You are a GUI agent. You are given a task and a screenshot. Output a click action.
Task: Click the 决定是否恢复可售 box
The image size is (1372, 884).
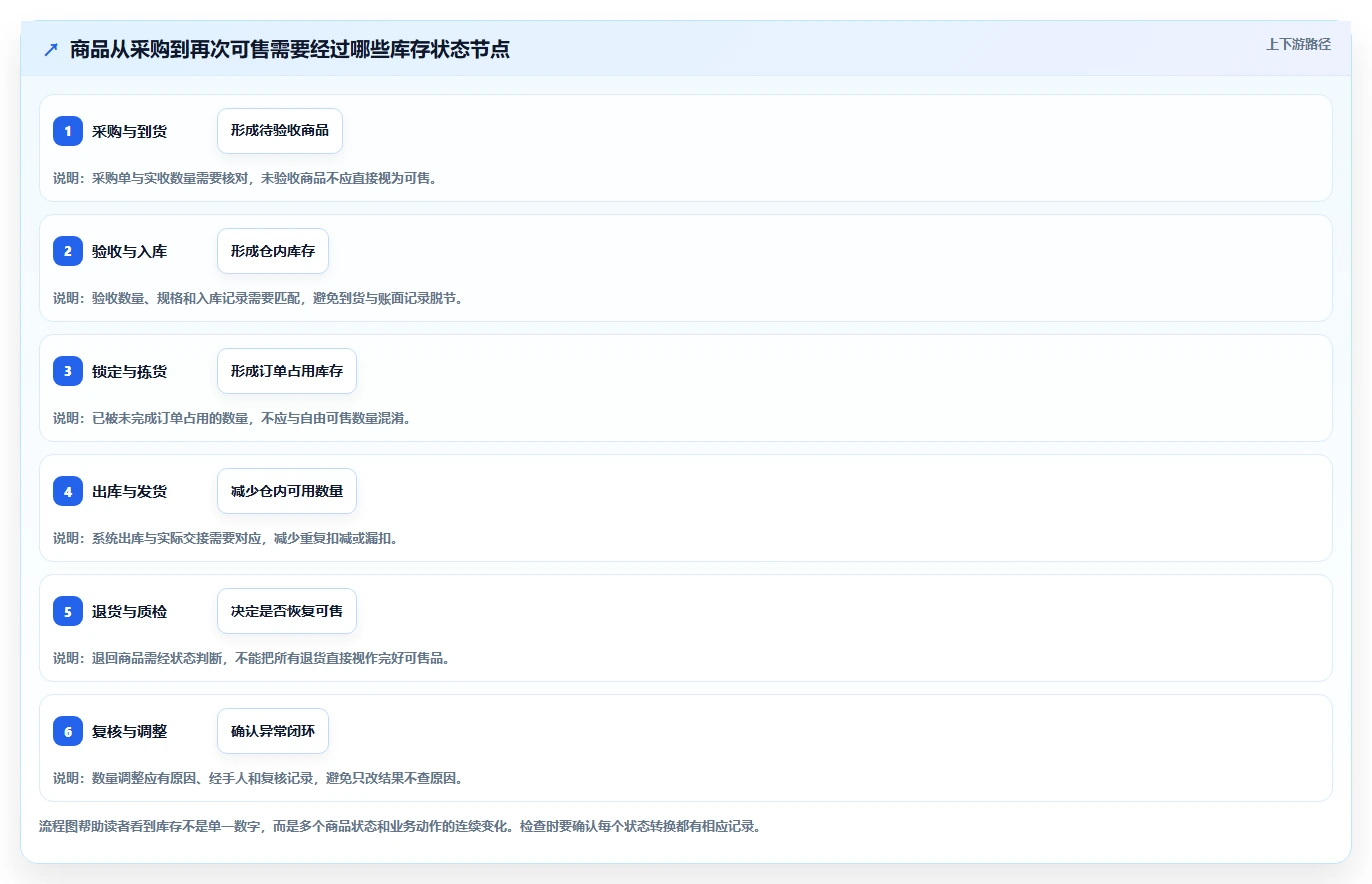pos(287,611)
